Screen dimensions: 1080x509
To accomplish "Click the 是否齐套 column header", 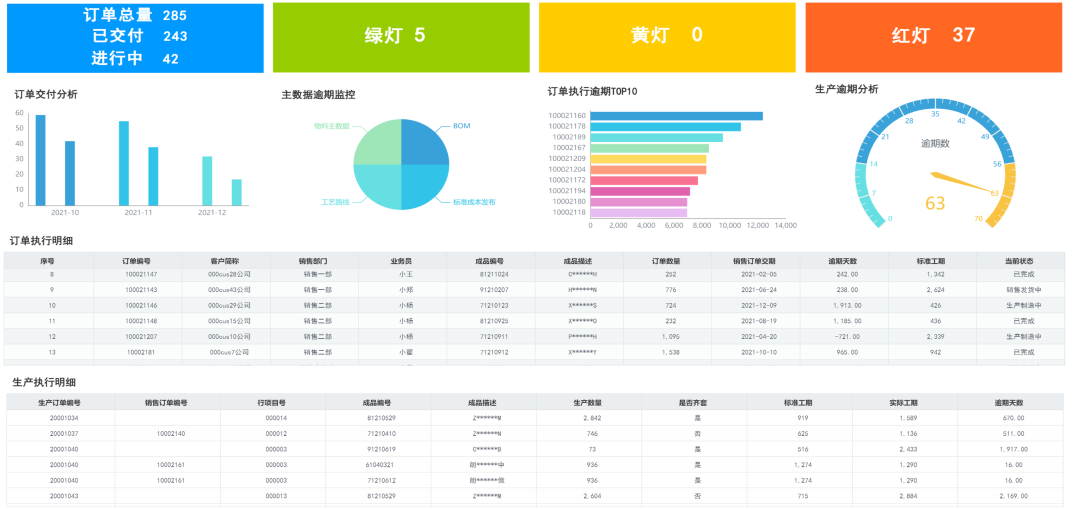I will pyautogui.click(x=693, y=402).
